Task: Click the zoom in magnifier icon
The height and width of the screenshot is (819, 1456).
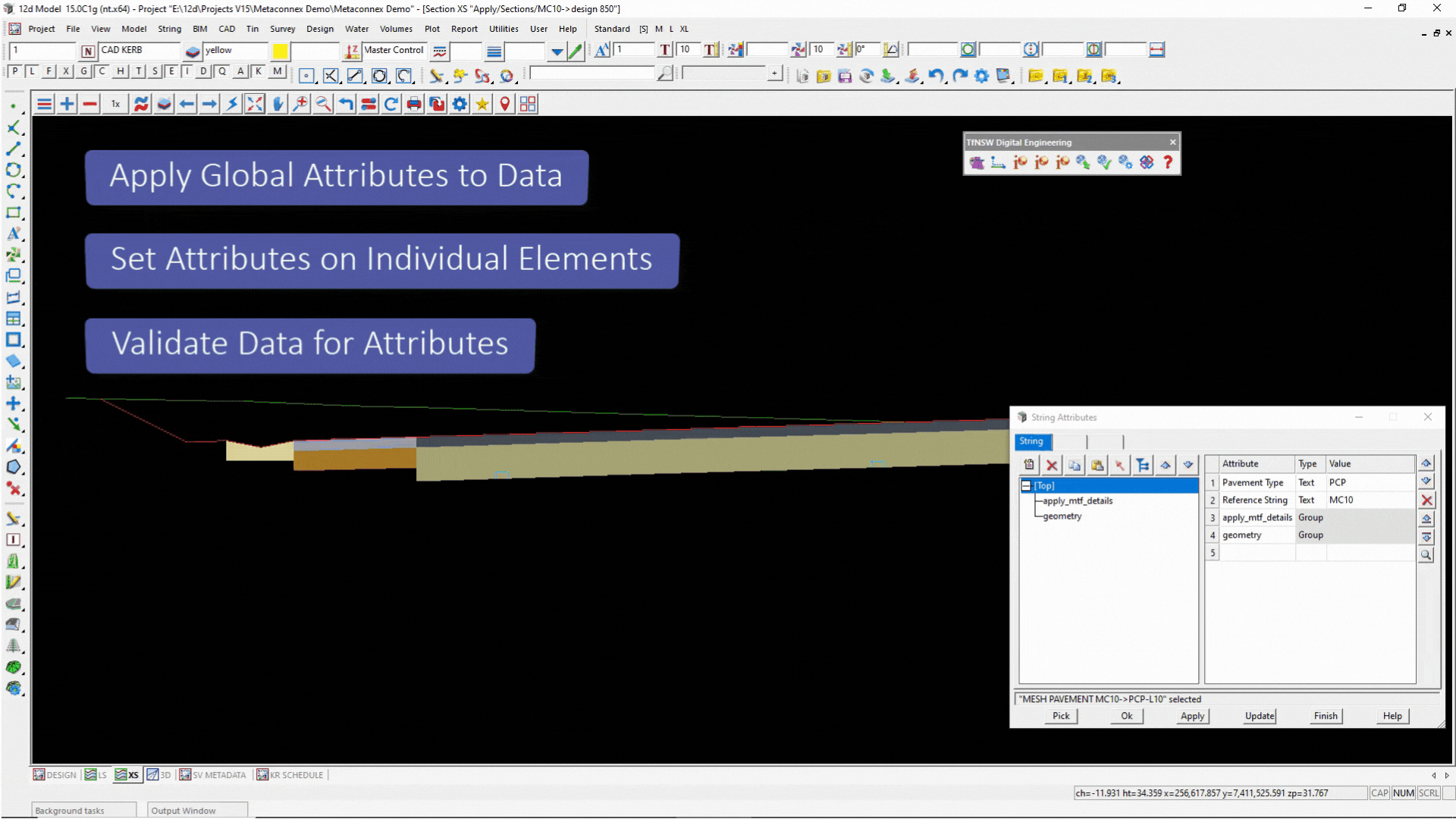Action: click(x=300, y=104)
